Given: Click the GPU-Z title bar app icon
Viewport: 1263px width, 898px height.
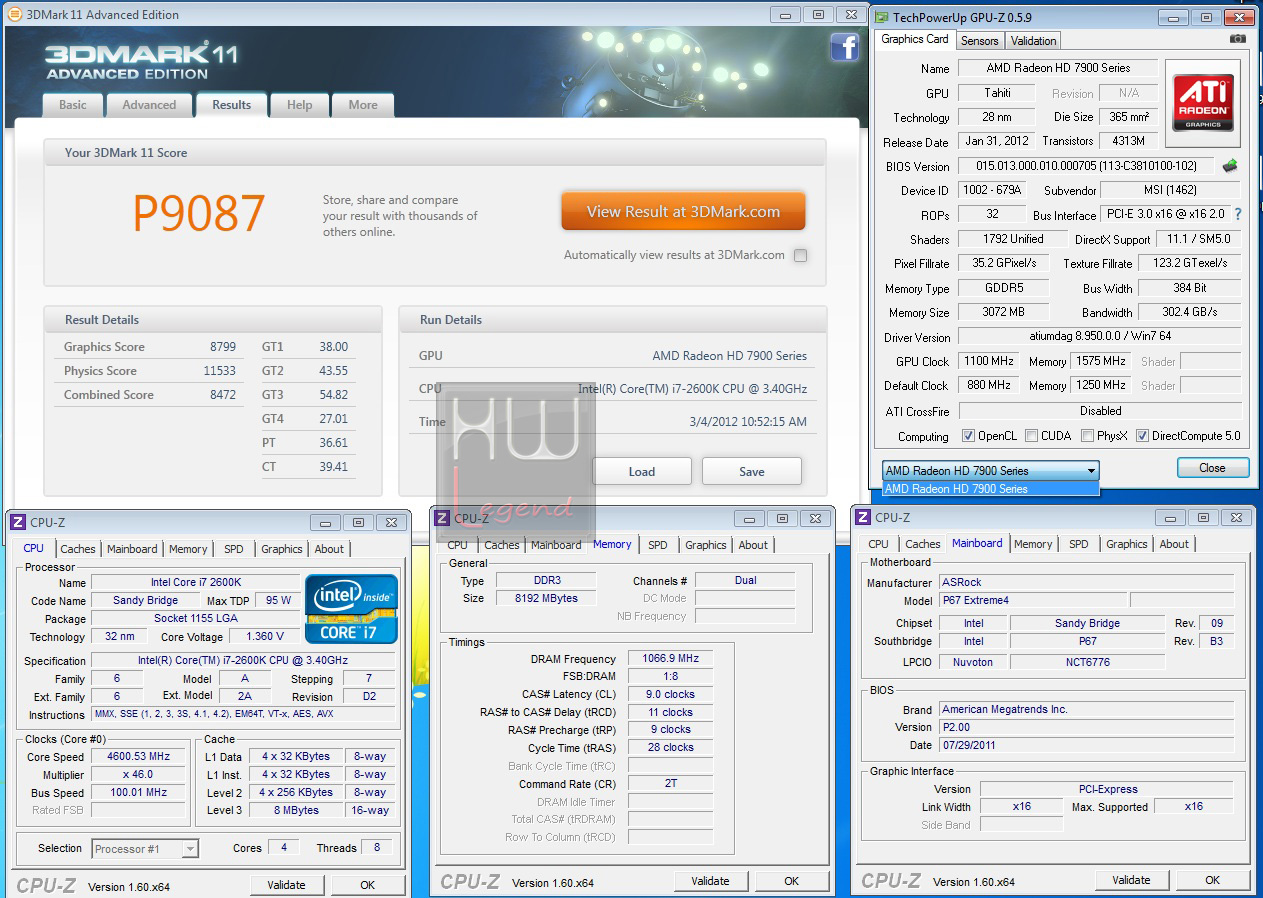Looking at the screenshot, I should (881, 18).
